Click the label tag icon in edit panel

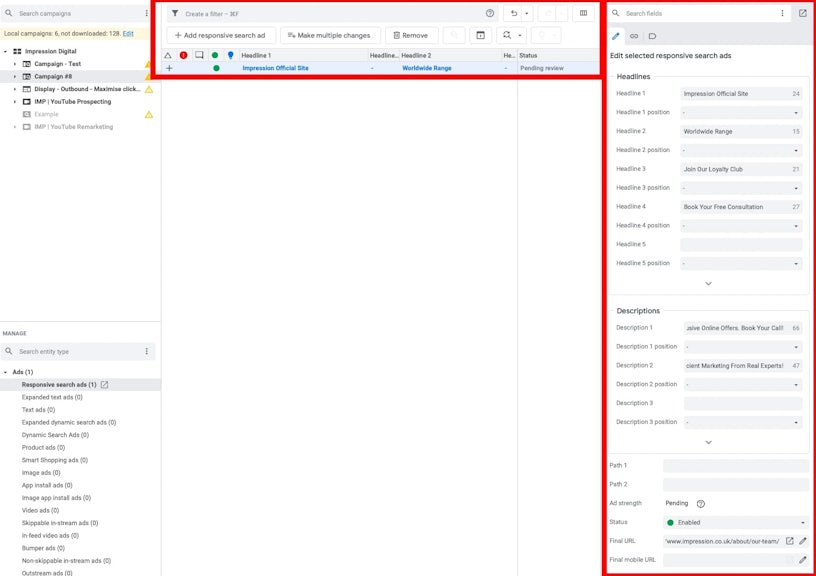(x=652, y=36)
